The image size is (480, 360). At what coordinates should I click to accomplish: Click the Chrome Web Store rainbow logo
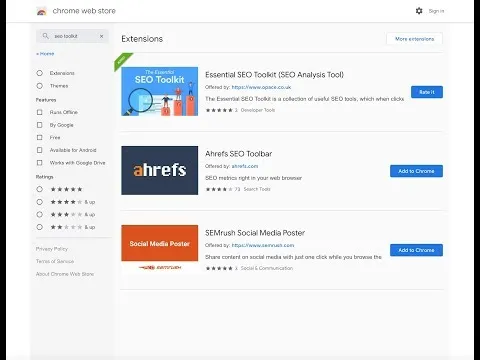click(42, 11)
